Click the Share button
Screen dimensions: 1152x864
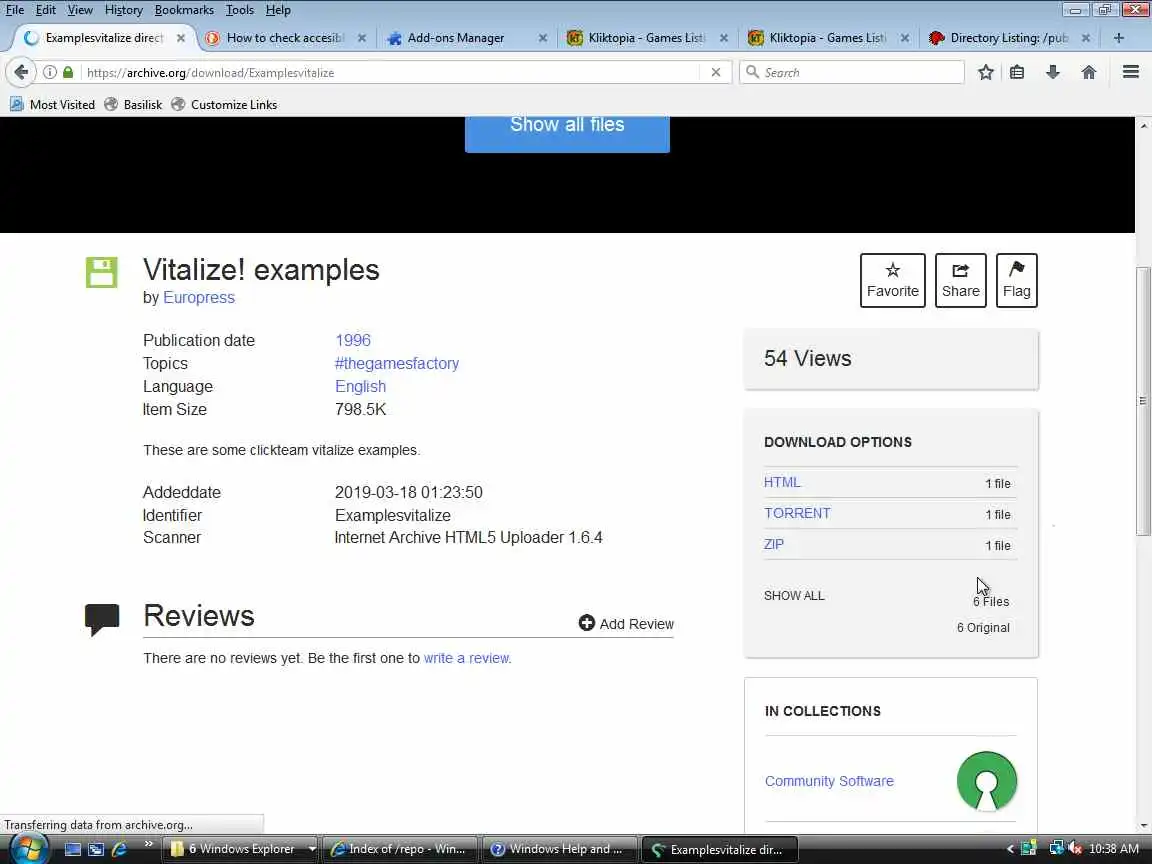pyautogui.click(x=960, y=280)
